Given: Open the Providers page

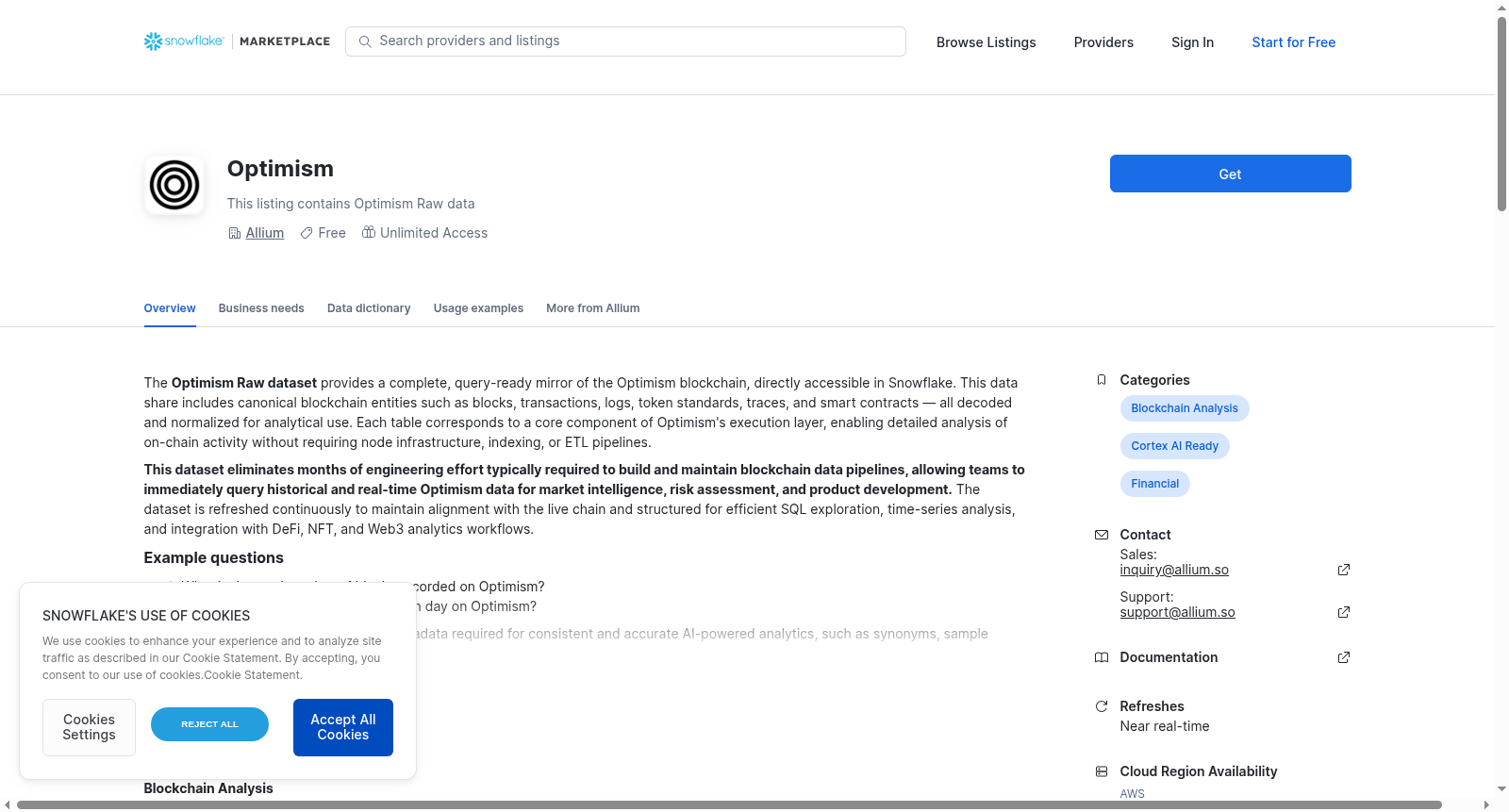Looking at the screenshot, I should click(x=1103, y=42).
